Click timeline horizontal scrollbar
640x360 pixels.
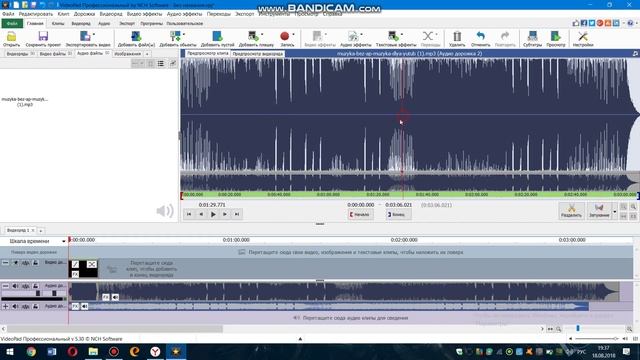coord(115,328)
